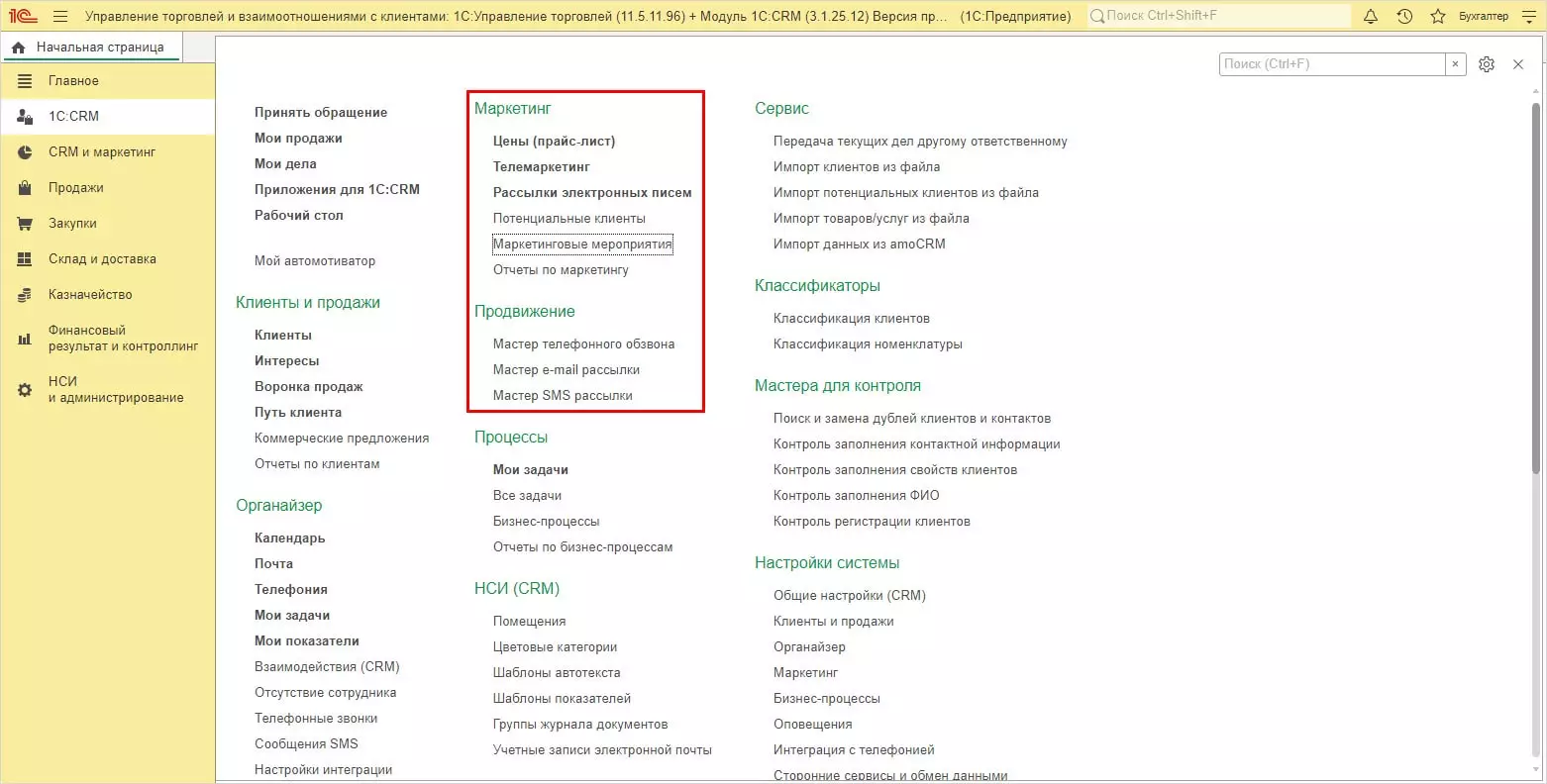Click the Бухгалтер user name
The width and height of the screenshot is (1547, 784).
click(x=1484, y=16)
